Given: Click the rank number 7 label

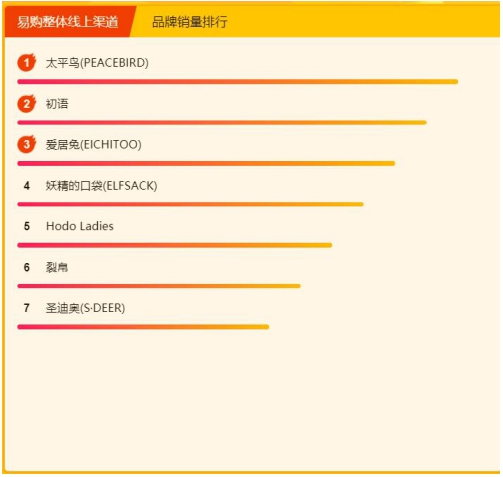Looking at the screenshot, I should [27, 308].
